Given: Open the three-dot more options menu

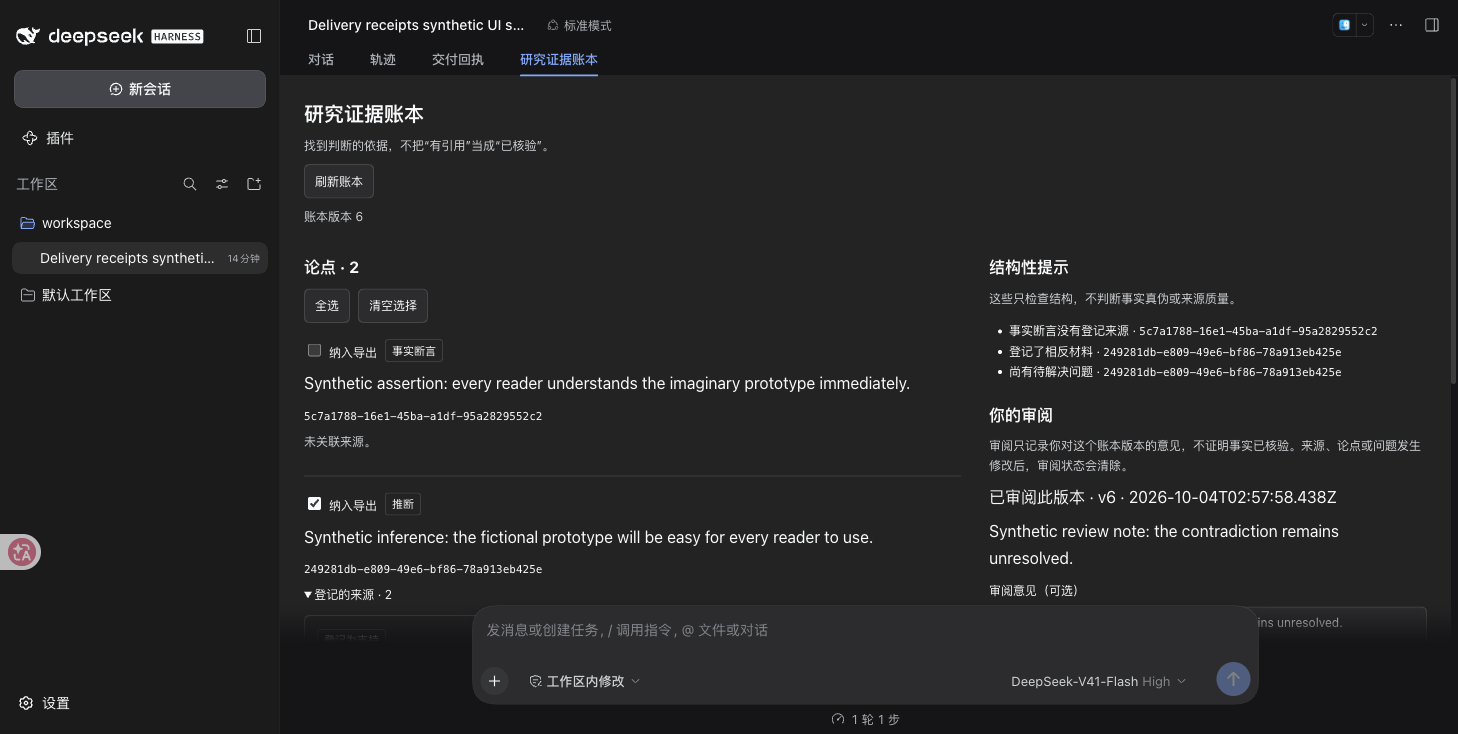Looking at the screenshot, I should coord(1396,25).
